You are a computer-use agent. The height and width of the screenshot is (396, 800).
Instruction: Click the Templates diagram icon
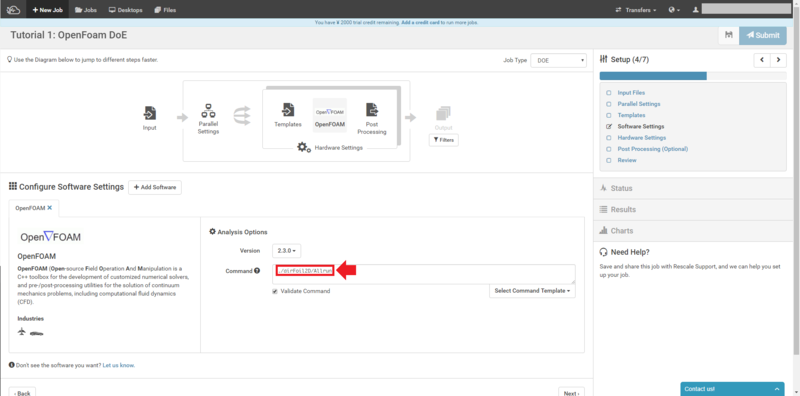[288, 110]
